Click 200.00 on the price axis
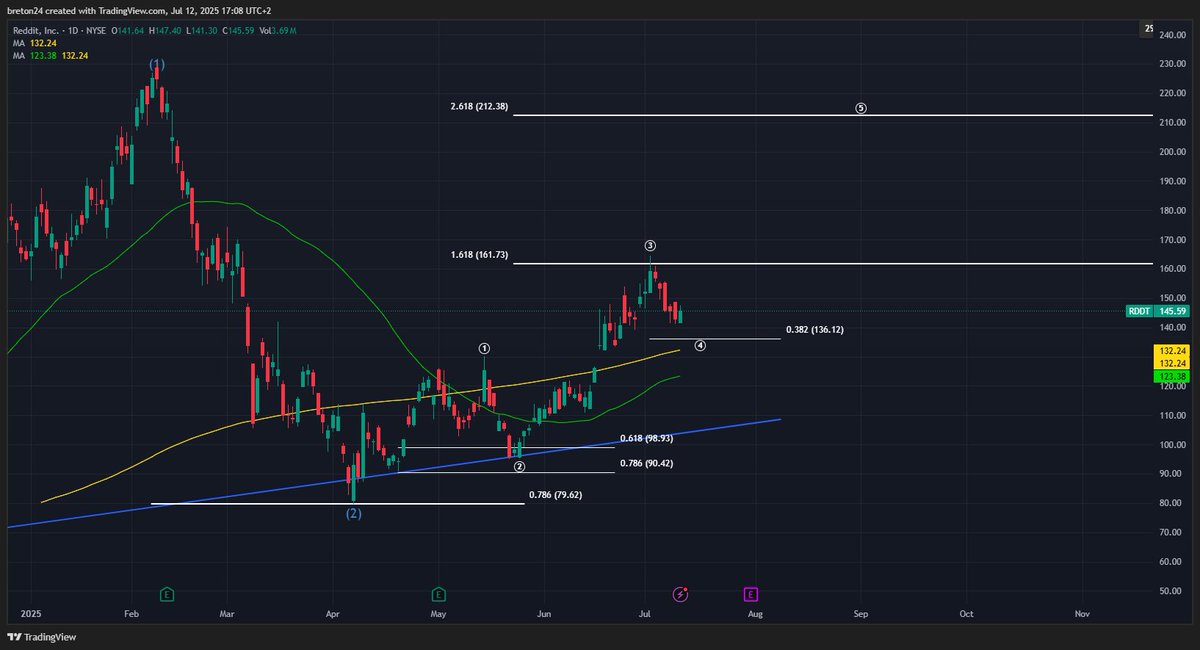This screenshot has width=1200, height=650. (x=1171, y=152)
